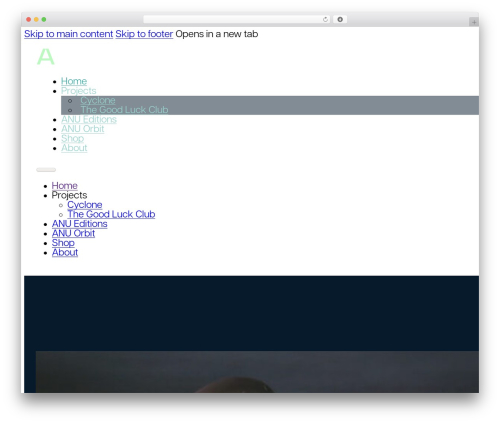Viewport: 500px width, 423px height.
Task: Open purple Home link in lower menu
Action: click(64, 186)
